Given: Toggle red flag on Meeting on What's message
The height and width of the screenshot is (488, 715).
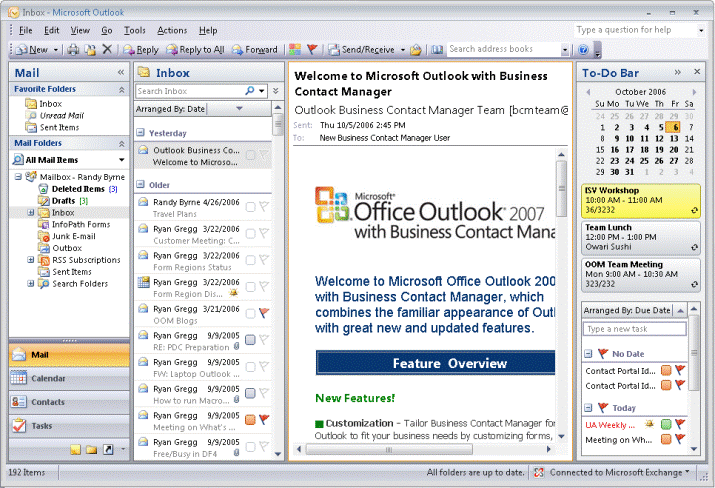Looking at the screenshot, I should [x=264, y=419].
